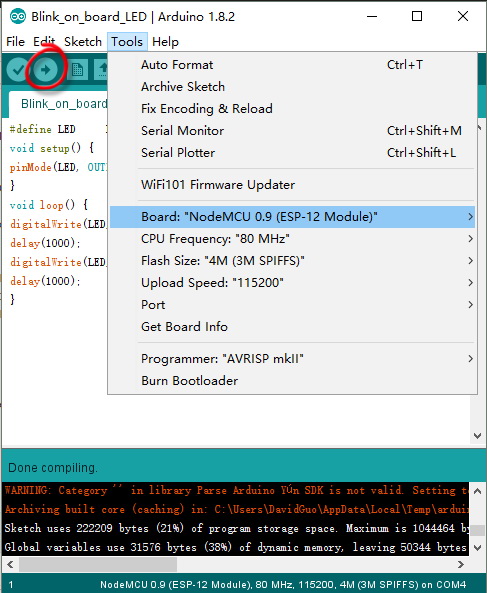Select Get Board Info
487x593 pixels.
(292, 326)
